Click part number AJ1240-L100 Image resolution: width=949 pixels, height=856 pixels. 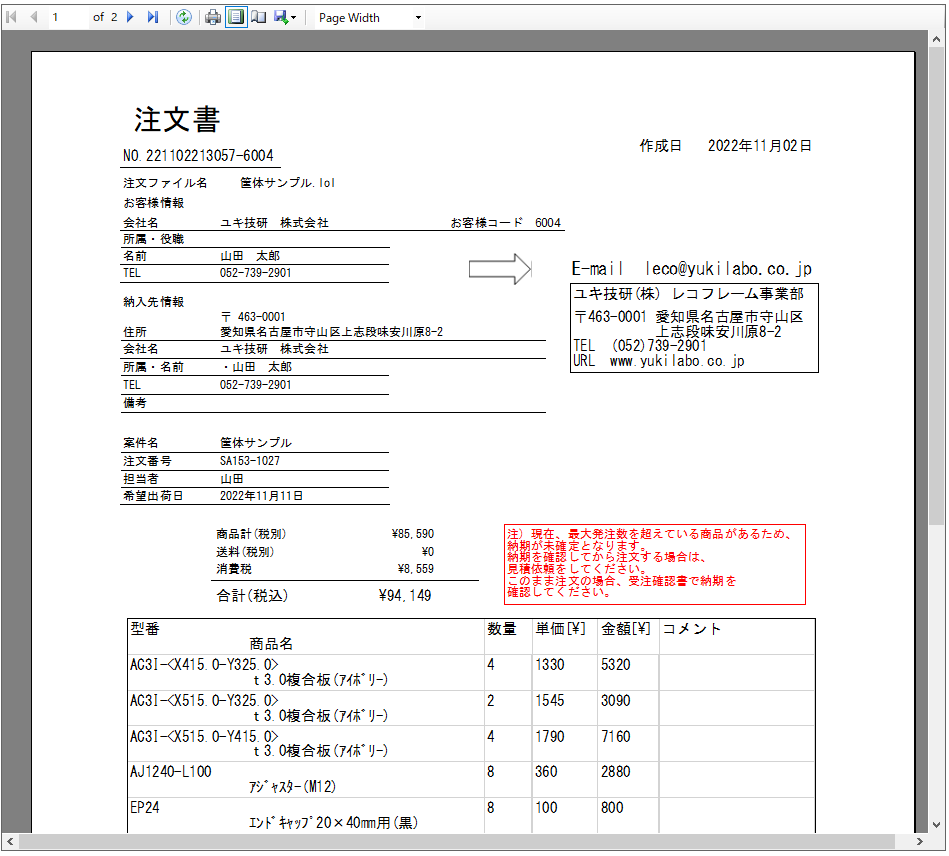(x=171, y=772)
